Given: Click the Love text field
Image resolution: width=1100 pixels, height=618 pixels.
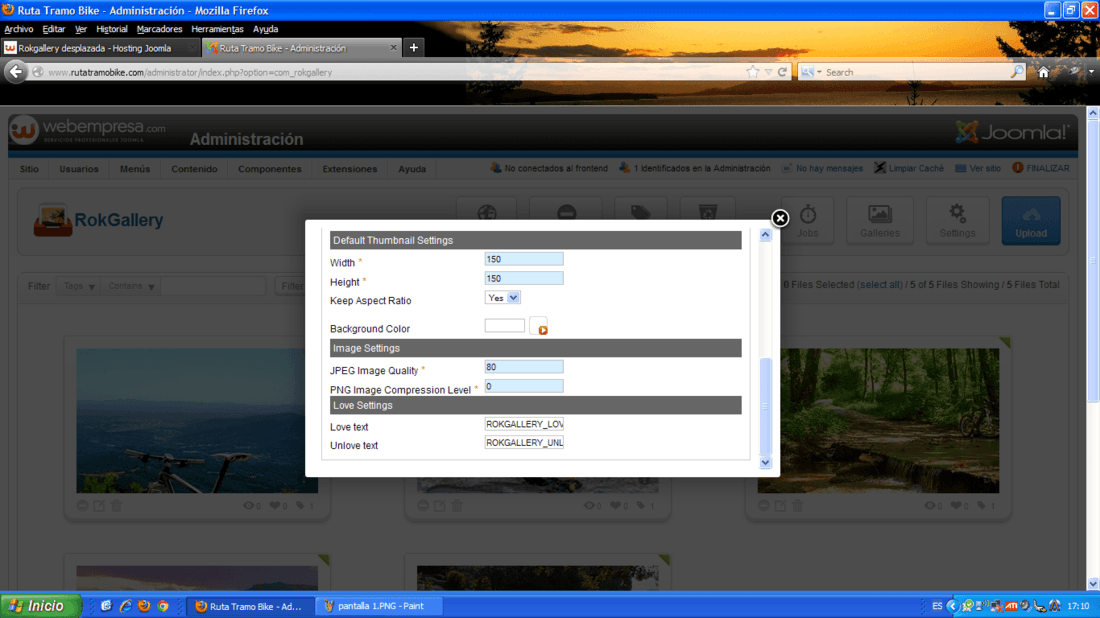Looking at the screenshot, I should (524, 424).
